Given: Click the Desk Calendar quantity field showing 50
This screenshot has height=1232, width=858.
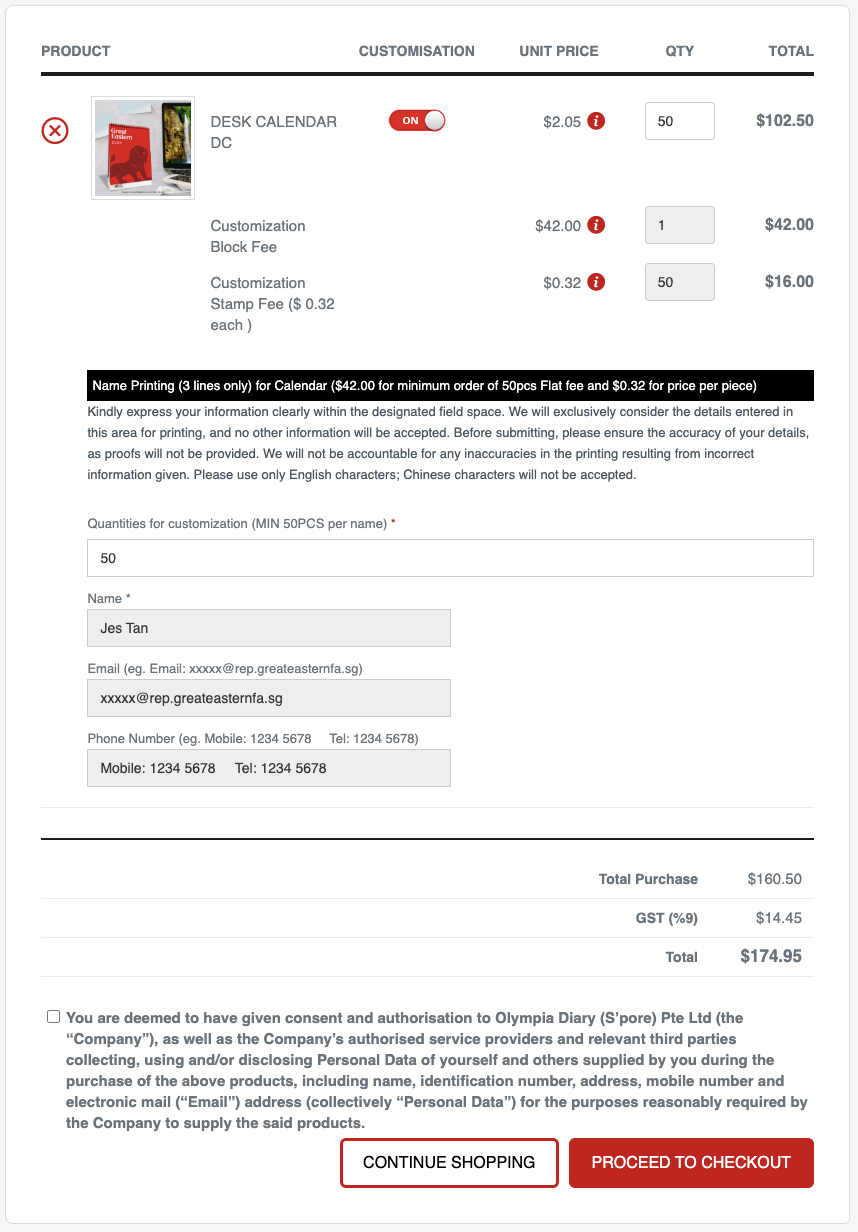Looking at the screenshot, I should click(x=679, y=121).
